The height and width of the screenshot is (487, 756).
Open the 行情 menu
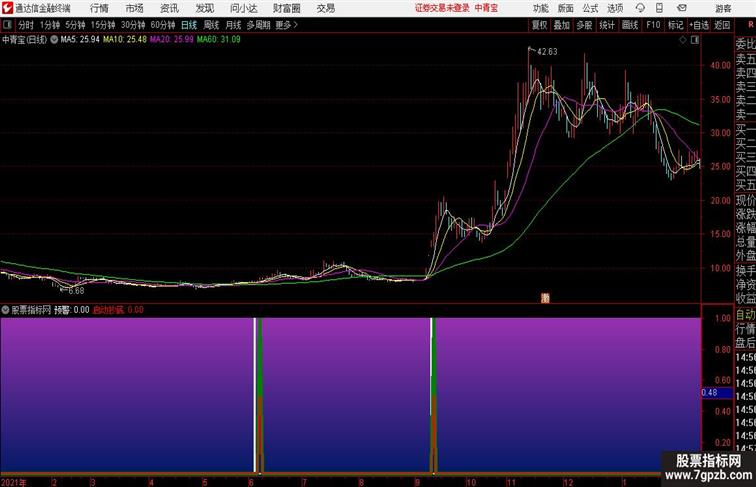click(99, 8)
